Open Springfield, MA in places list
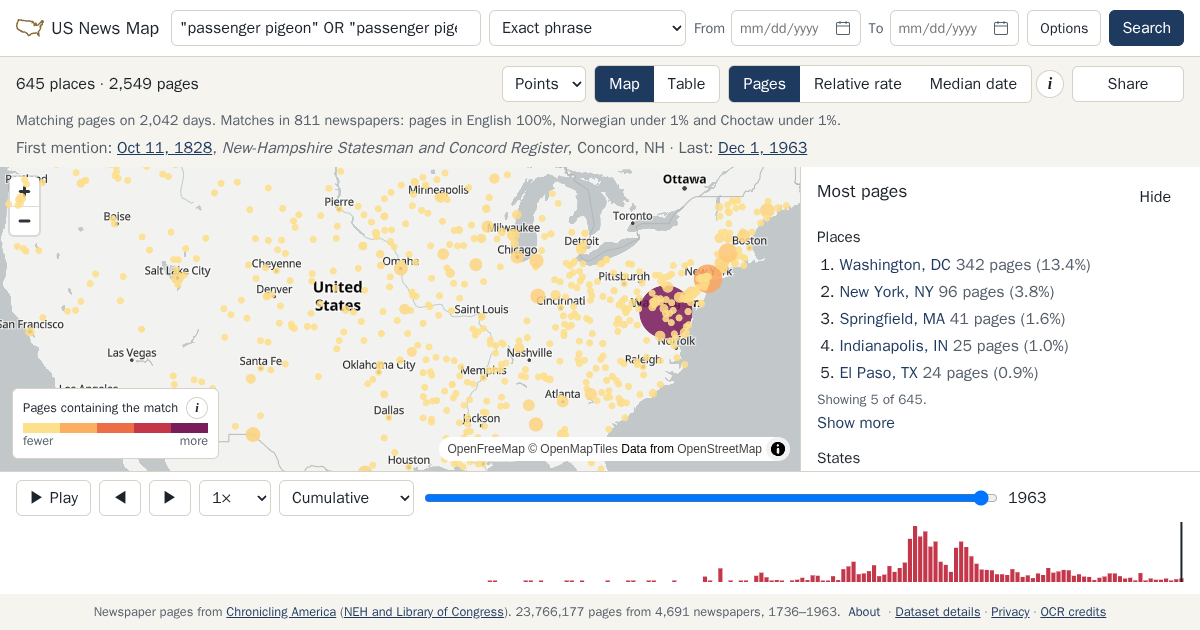Image resolution: width=1200 pixels, height=630 pixels. [892, 319]
